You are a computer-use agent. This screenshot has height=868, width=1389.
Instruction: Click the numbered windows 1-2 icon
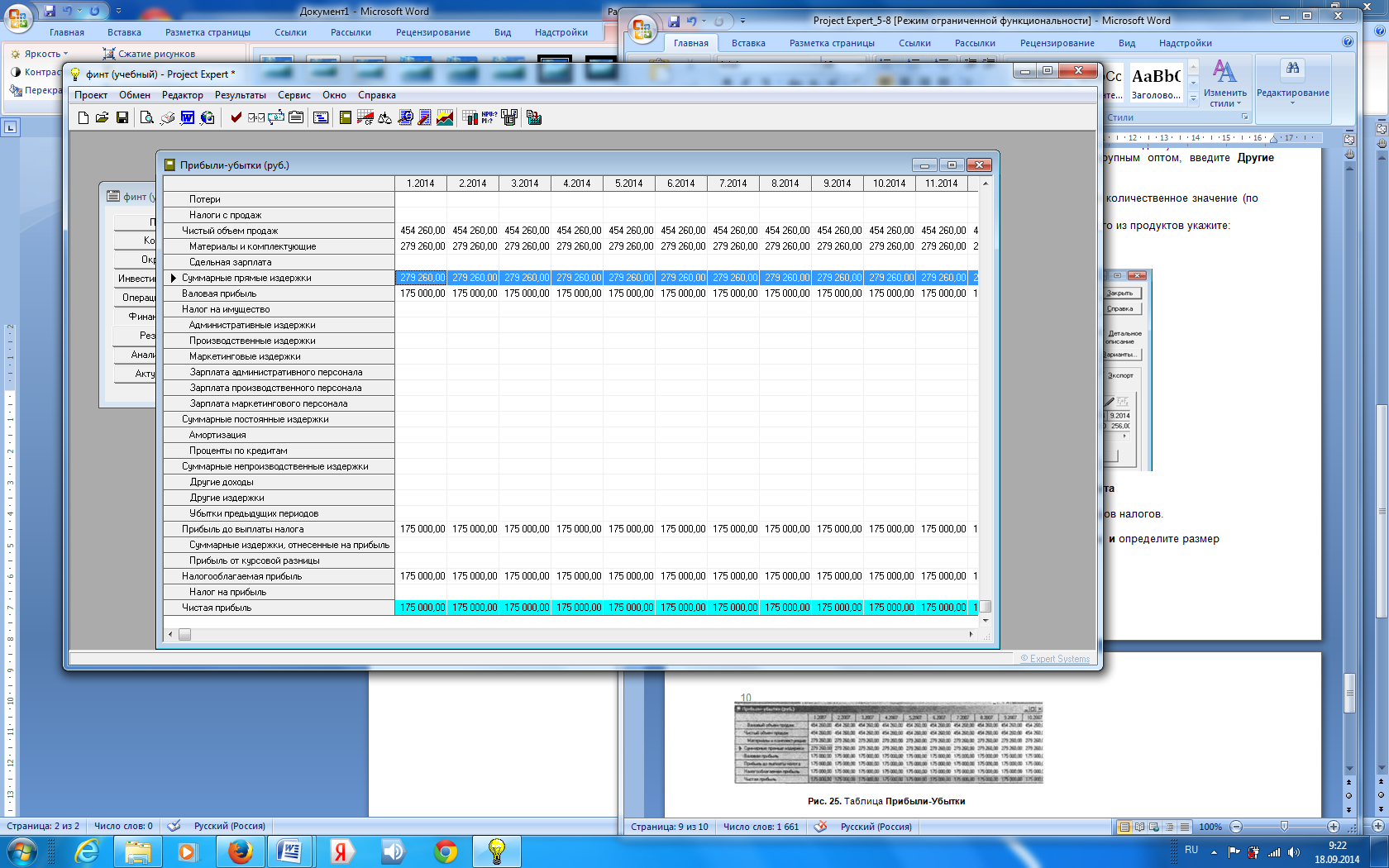(509, 118)
